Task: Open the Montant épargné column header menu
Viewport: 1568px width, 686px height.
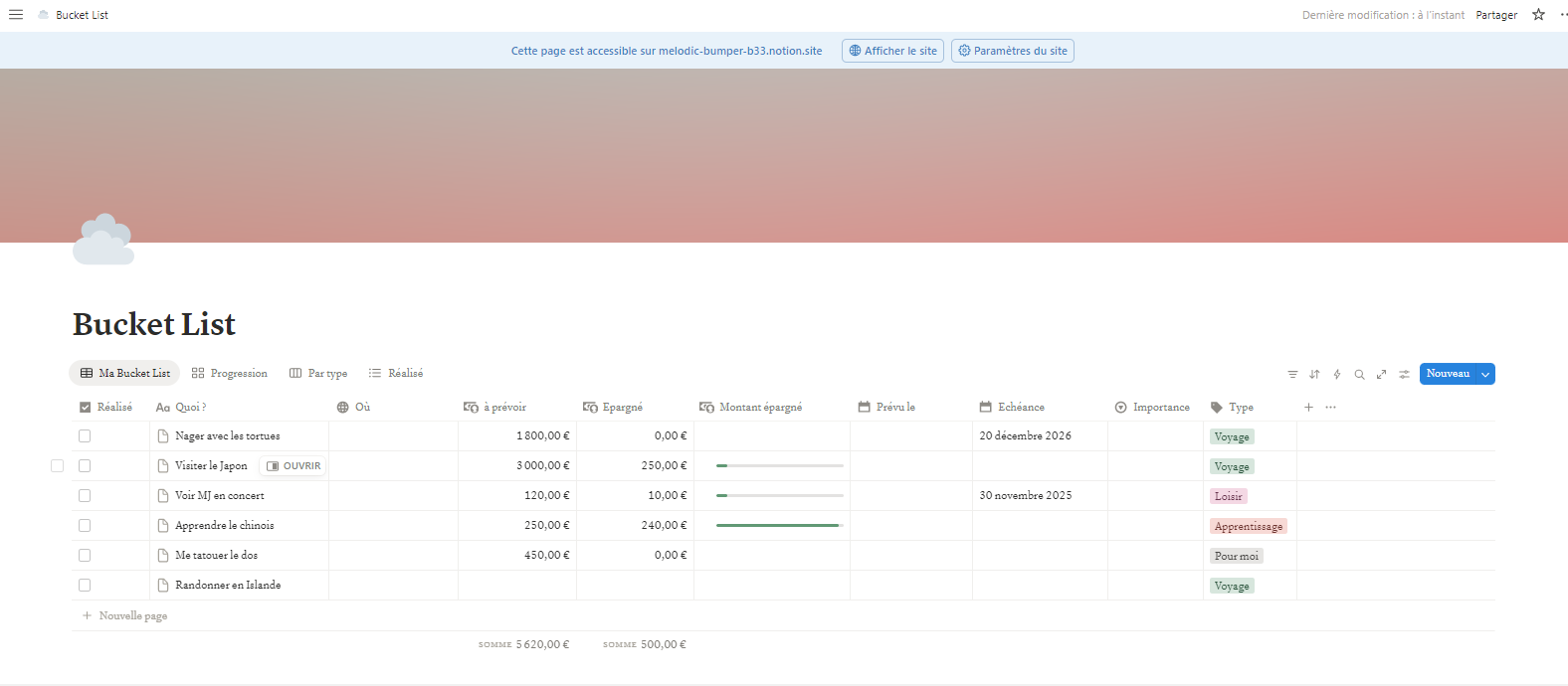Action: click(x=772, y=407)
